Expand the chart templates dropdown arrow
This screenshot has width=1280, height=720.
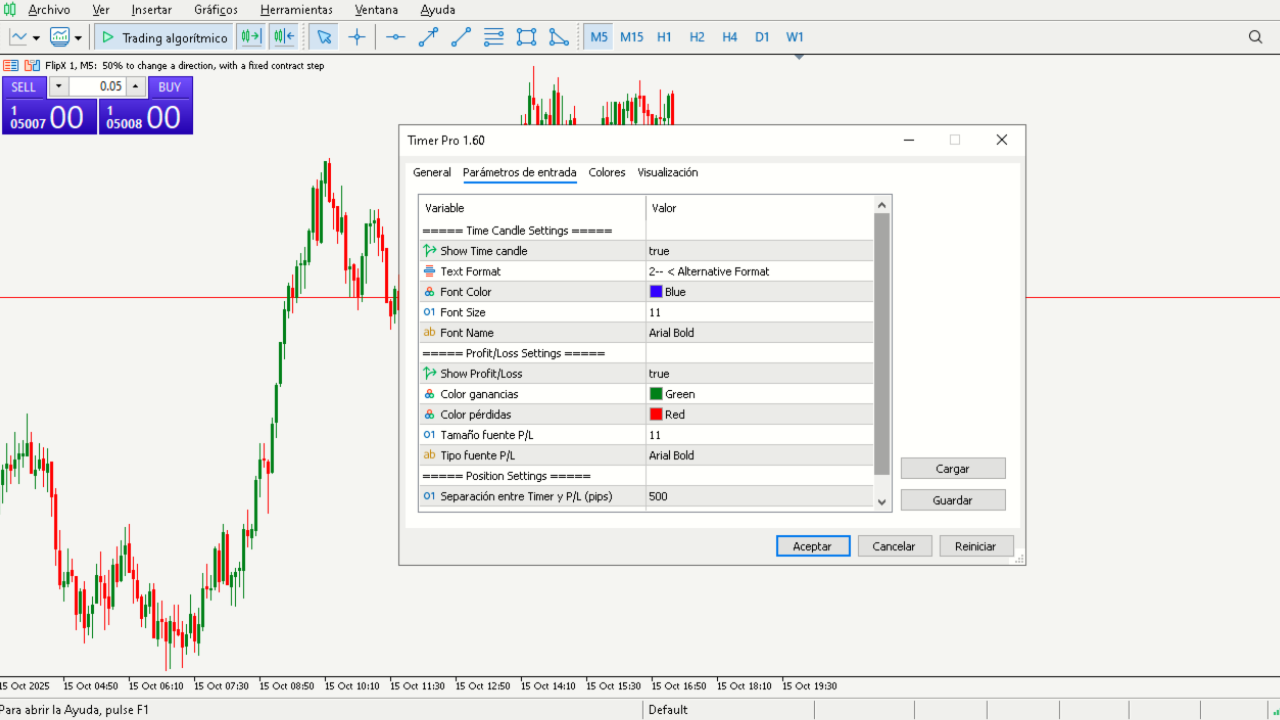click(78, 38)
